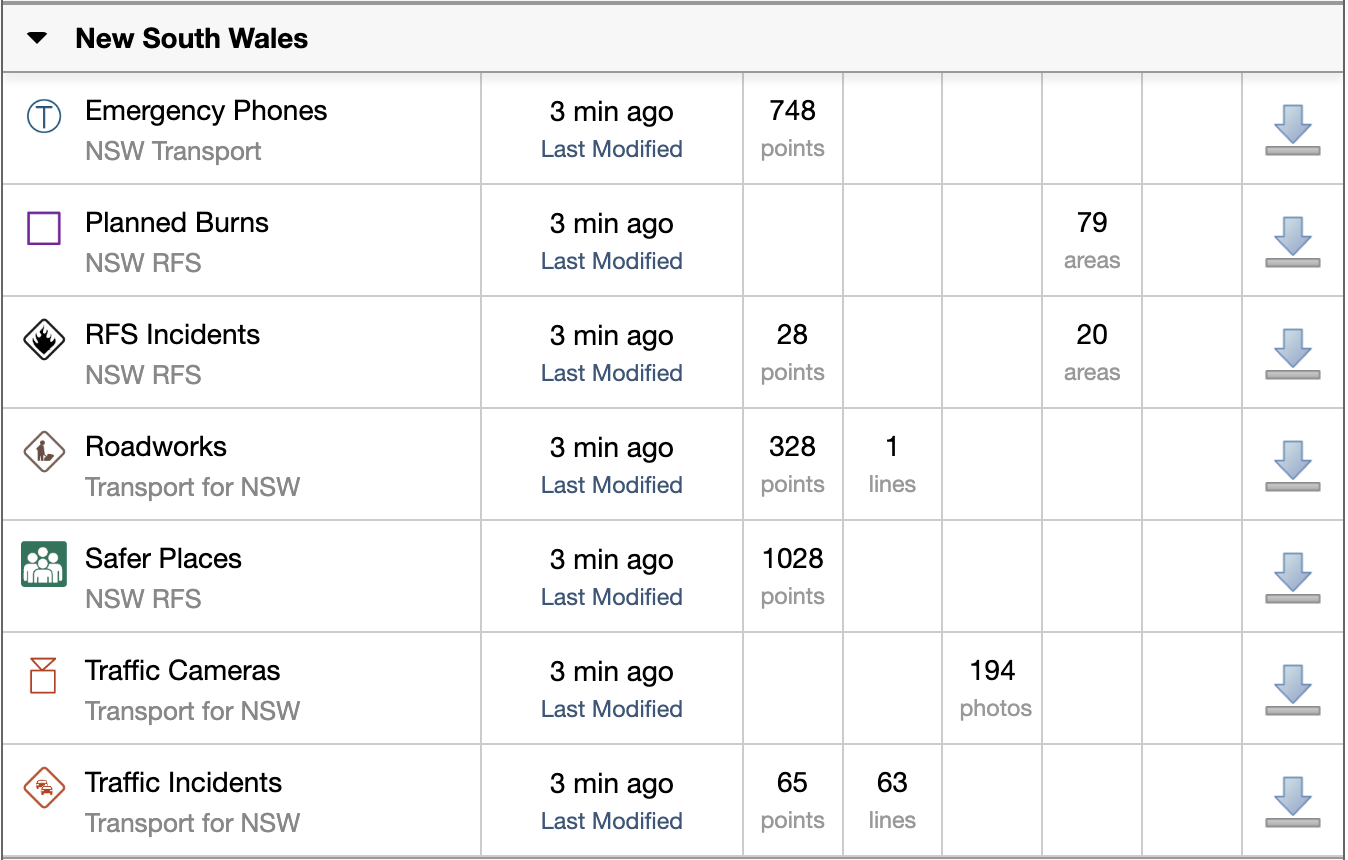Screen dimensions: 1348x860
Task: Download the Emergency Phones layer
Action: (1292, 131)
